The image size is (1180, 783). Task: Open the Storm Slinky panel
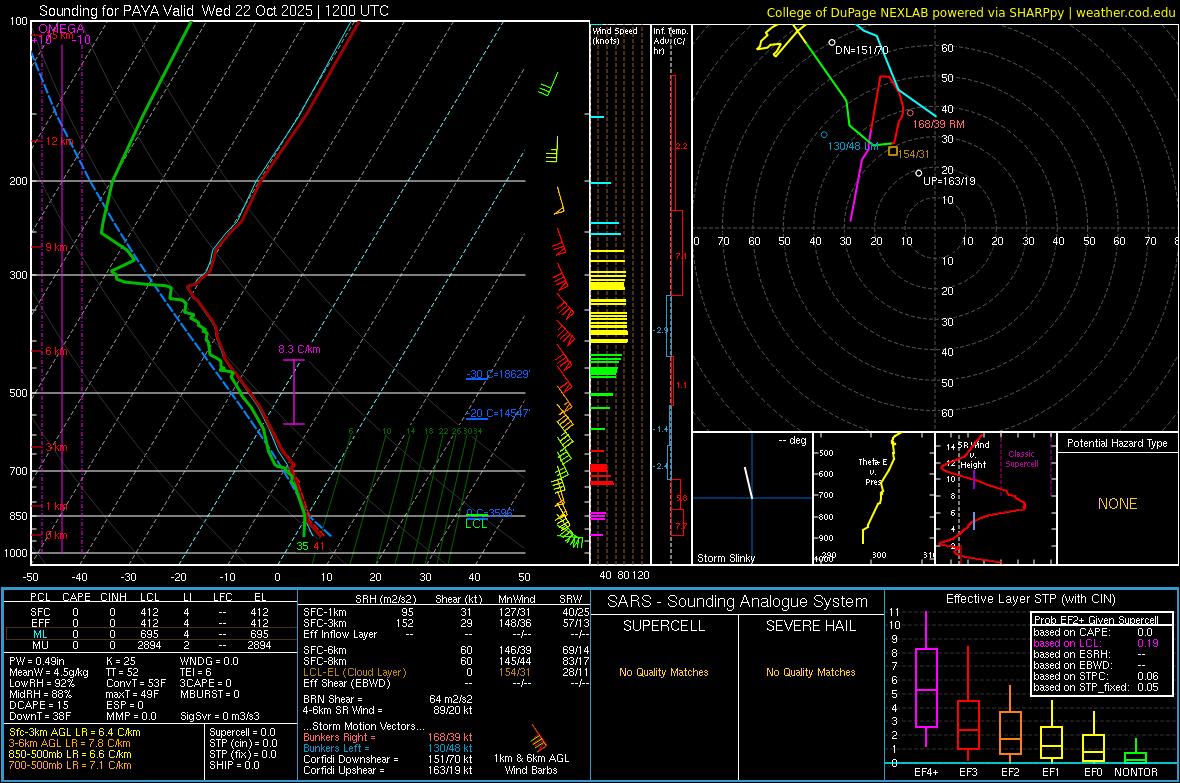752,498
